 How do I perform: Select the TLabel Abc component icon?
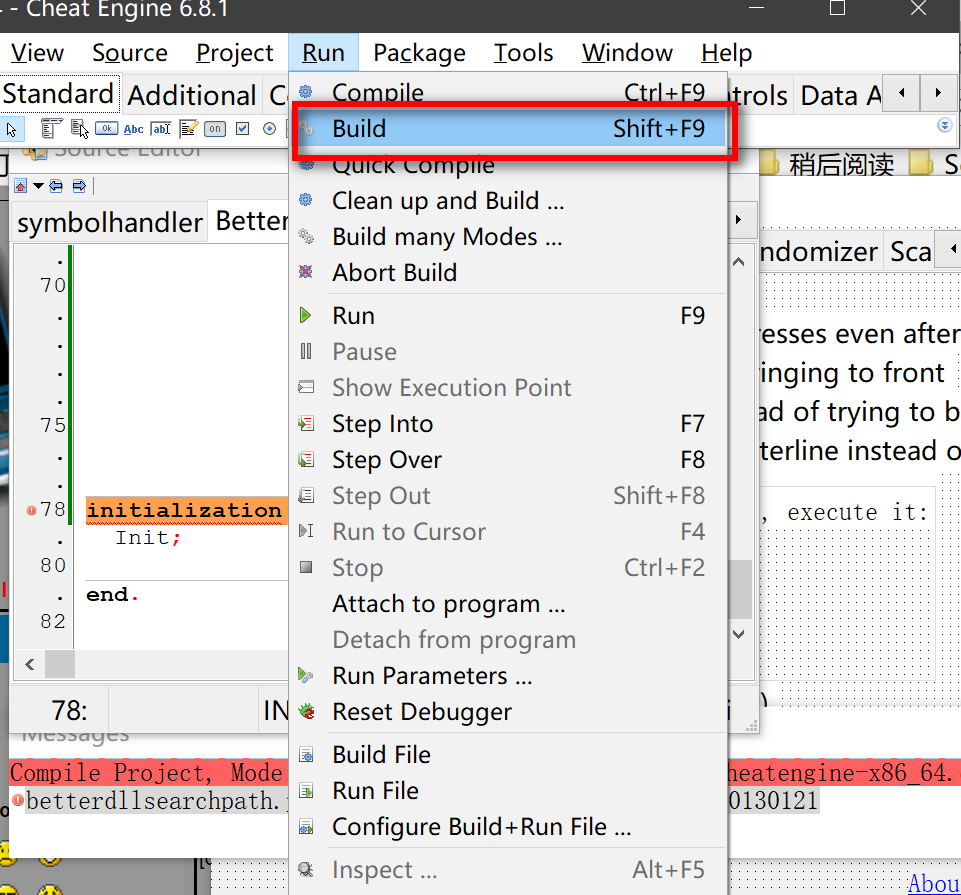134,129
